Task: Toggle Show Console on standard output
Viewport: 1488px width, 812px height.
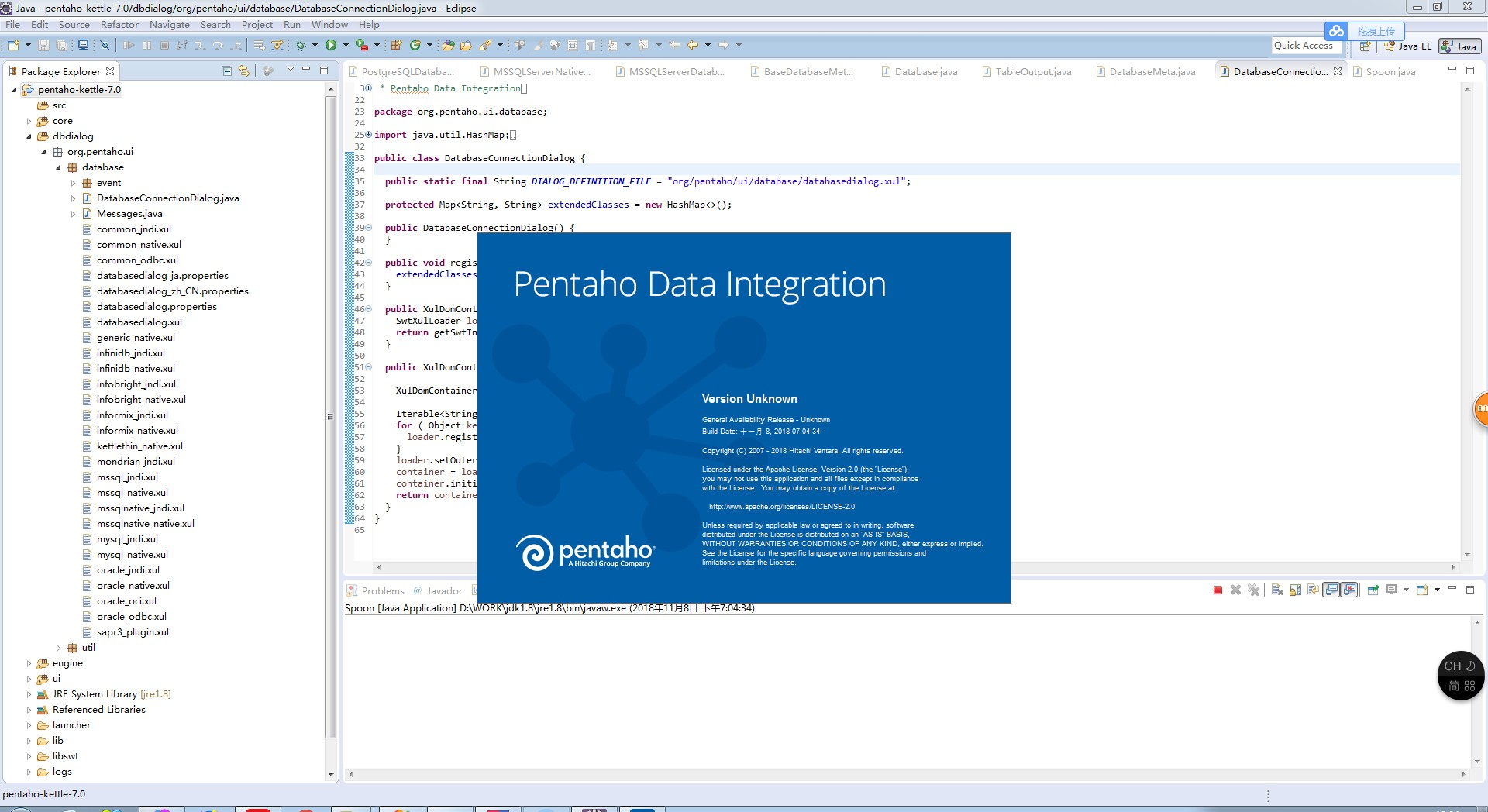Action: 1331,590
